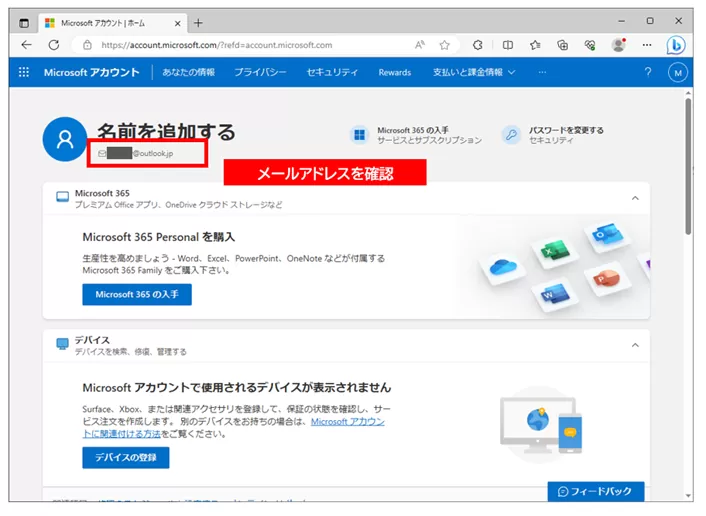The width and height of the screenshot is (706, 516).
Task: Collapse the Microsoft 365 section
Action: point(634,198)
